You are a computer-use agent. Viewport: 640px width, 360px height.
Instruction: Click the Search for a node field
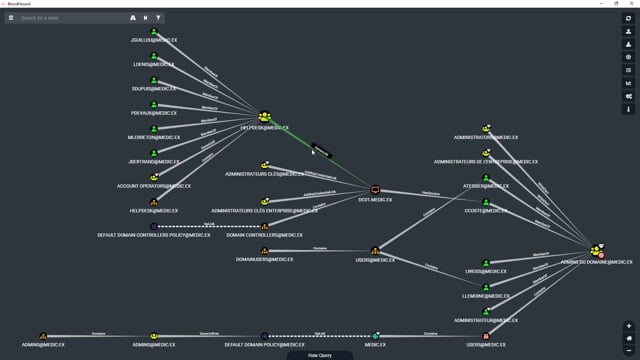(73, 18)
